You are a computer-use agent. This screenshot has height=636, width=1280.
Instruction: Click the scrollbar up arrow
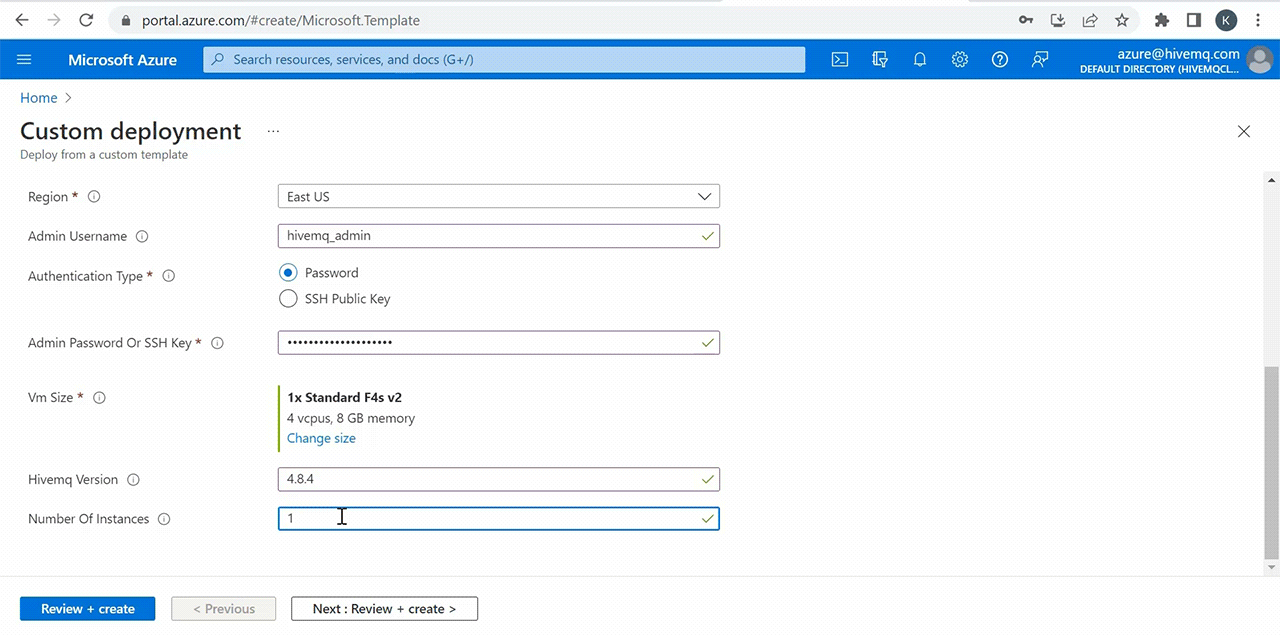pos(1272,180)
